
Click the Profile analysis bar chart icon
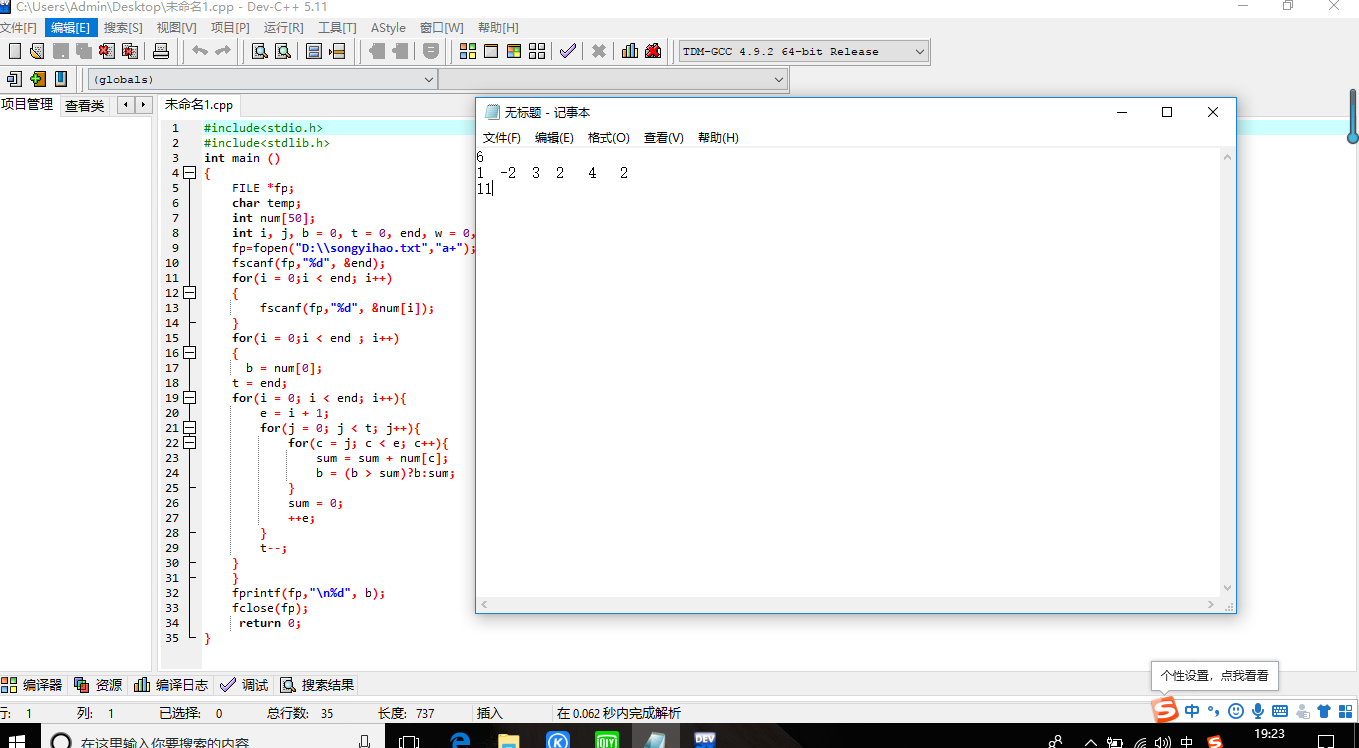tap(630, 51)
